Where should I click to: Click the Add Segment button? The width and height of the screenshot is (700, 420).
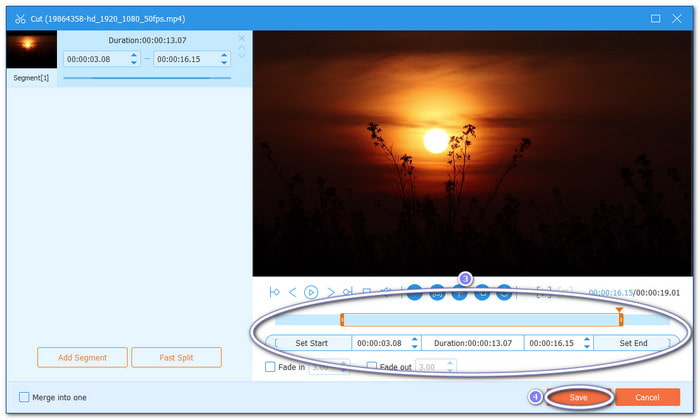(x=83, y=358)
